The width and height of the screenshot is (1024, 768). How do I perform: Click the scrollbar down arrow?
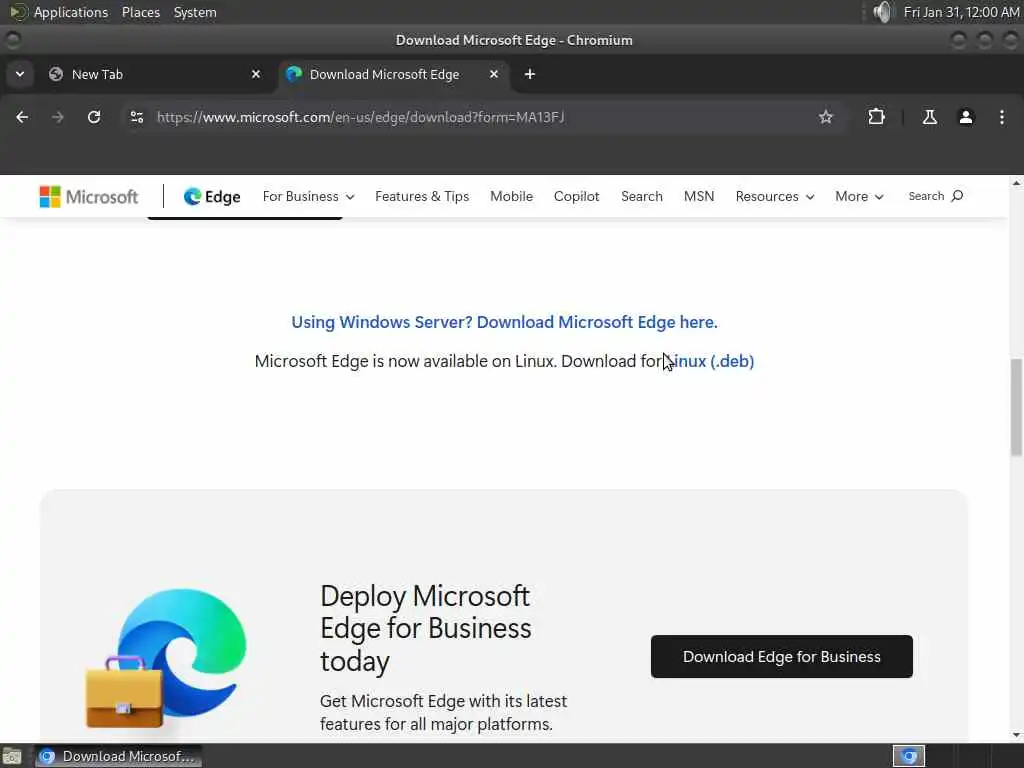1016,735
